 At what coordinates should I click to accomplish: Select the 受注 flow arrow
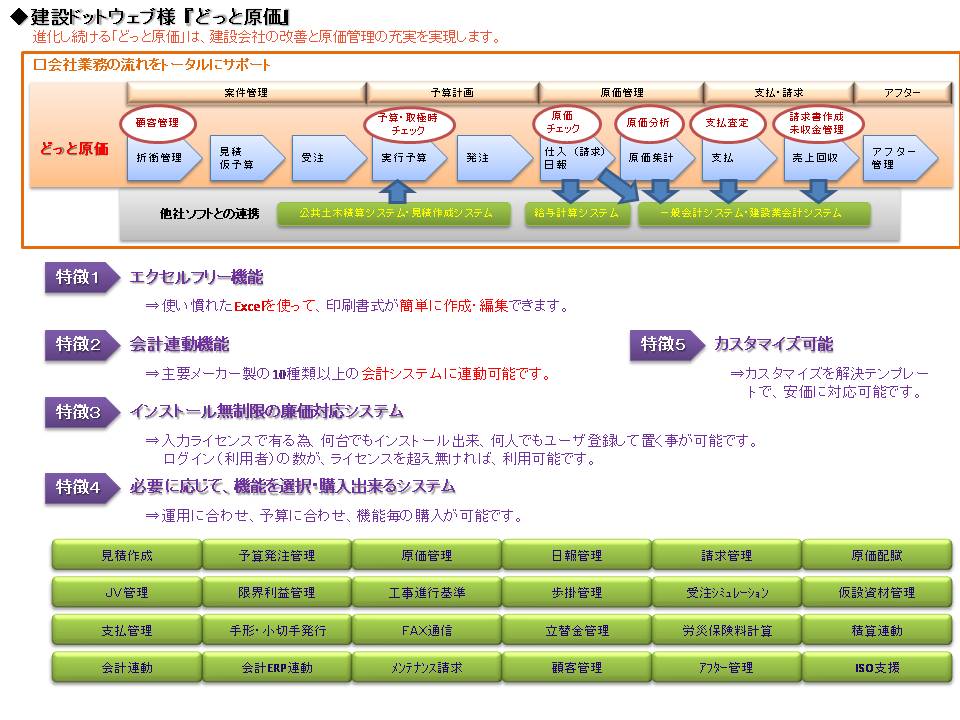point(329,158)
